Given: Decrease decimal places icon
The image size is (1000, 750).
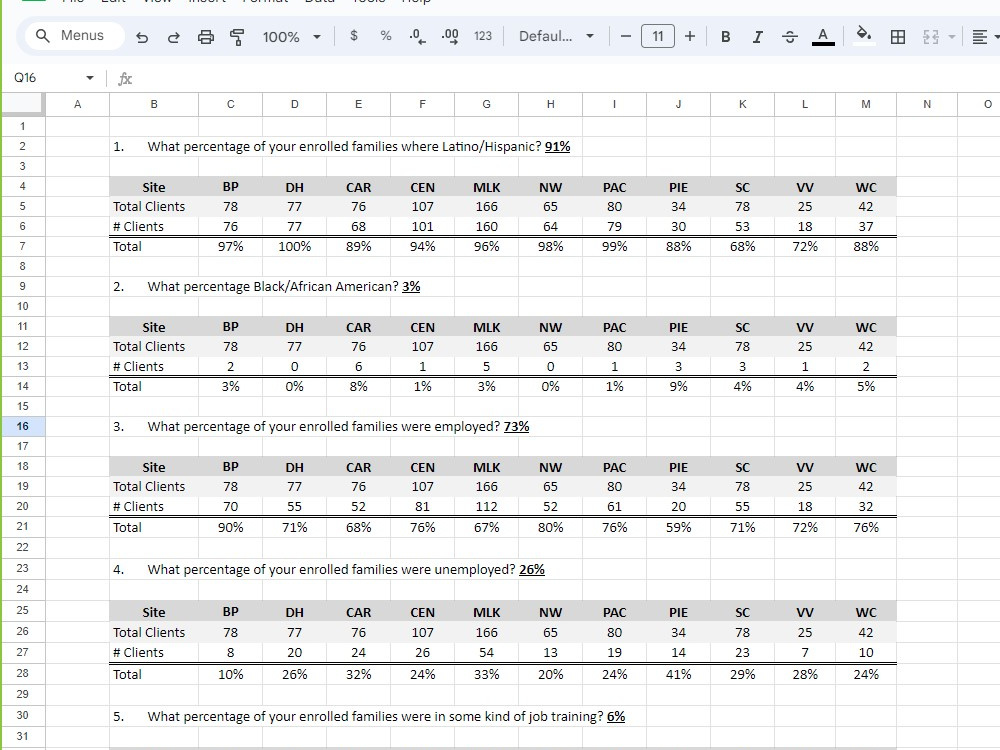Looking at the screenshot, I should pyautogui.click(x=418, y=36).
